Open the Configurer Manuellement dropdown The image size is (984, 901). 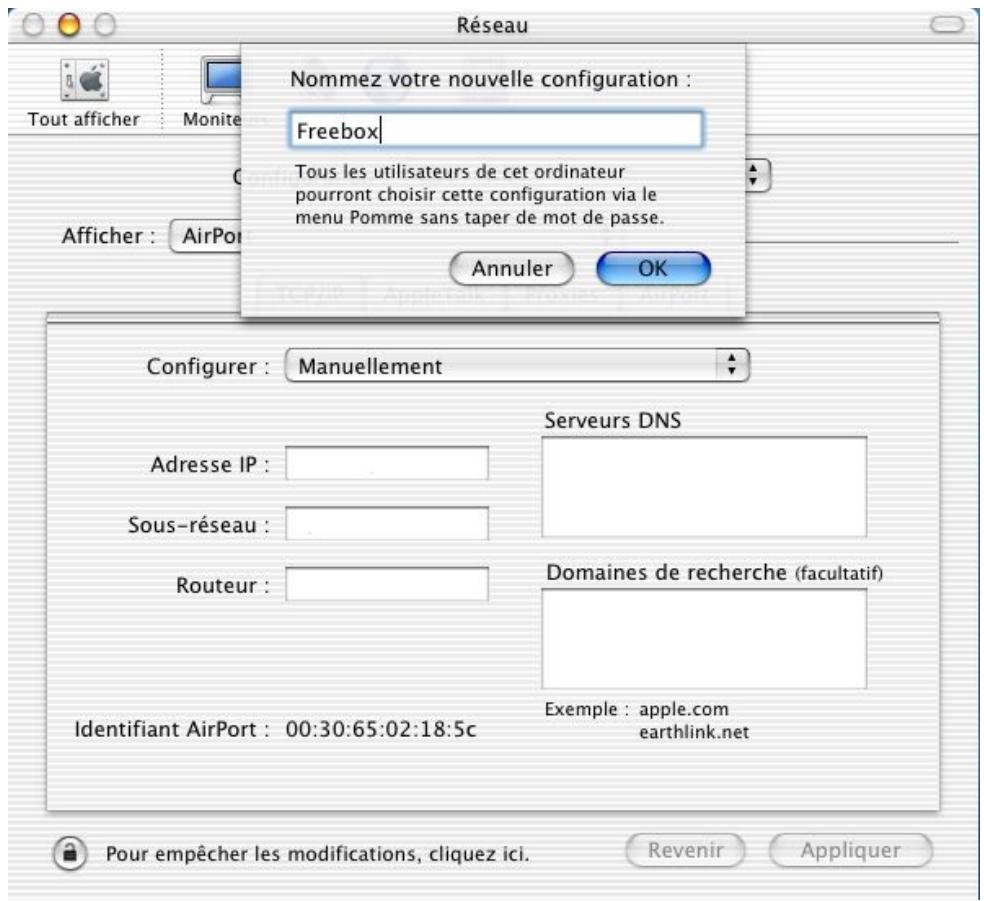516,366
